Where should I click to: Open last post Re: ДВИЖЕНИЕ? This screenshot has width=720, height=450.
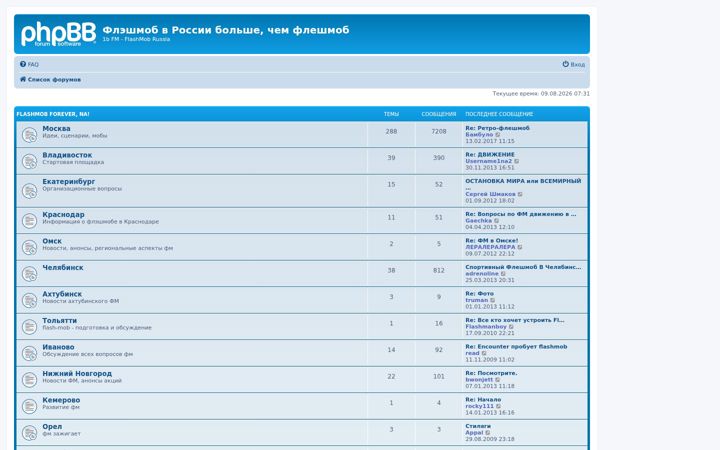(490, 155)
